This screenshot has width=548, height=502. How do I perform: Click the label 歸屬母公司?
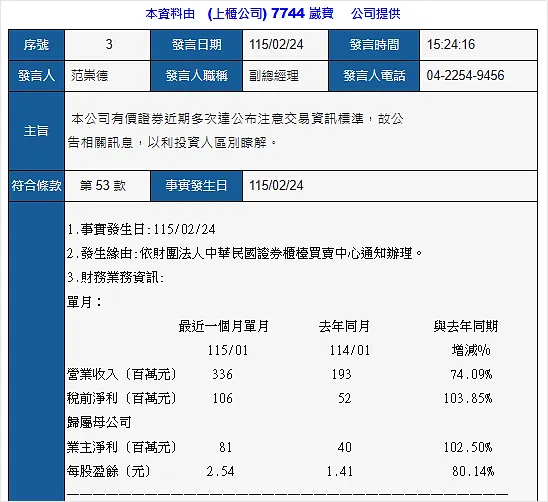pyautogui.click(x=99, y=423)
